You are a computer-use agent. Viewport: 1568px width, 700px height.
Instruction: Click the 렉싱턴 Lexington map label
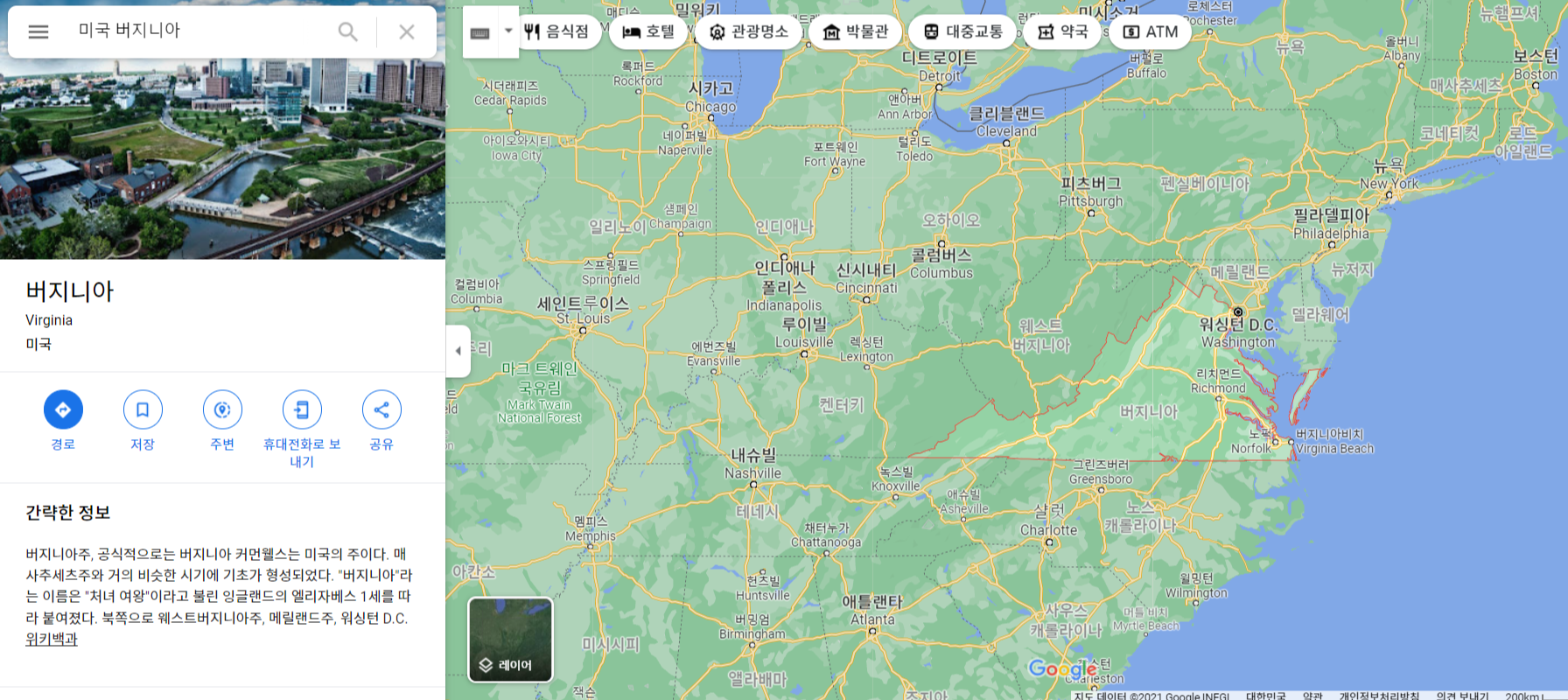click(866, 349)
